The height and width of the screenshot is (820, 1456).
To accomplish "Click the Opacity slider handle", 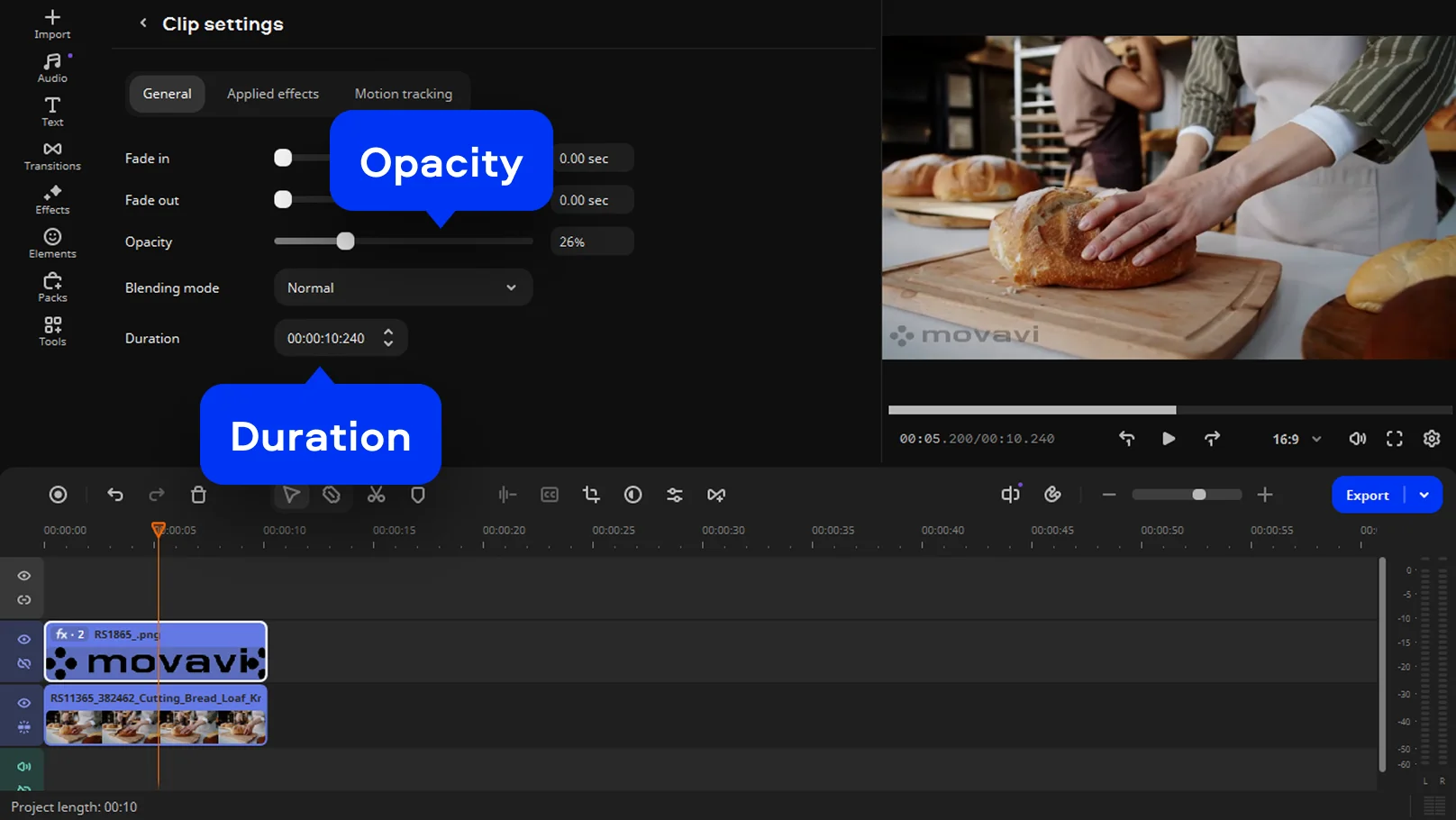I will [x=345, y=241].
